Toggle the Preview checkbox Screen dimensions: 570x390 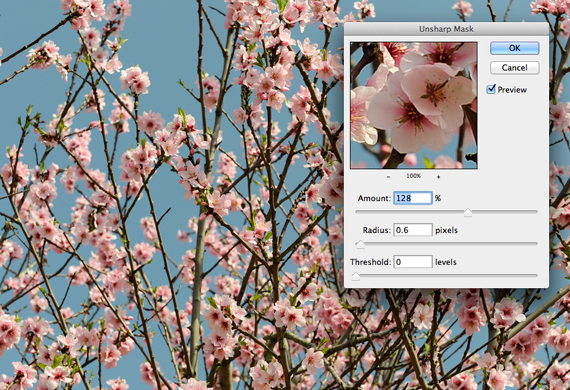tap(491, 89)
